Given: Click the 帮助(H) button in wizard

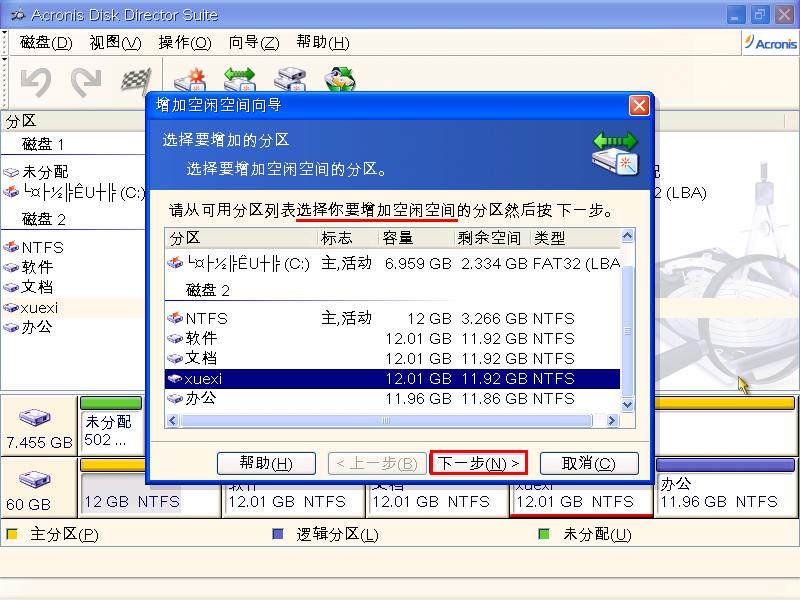Looking at the screenshot, I should [266, 463].
